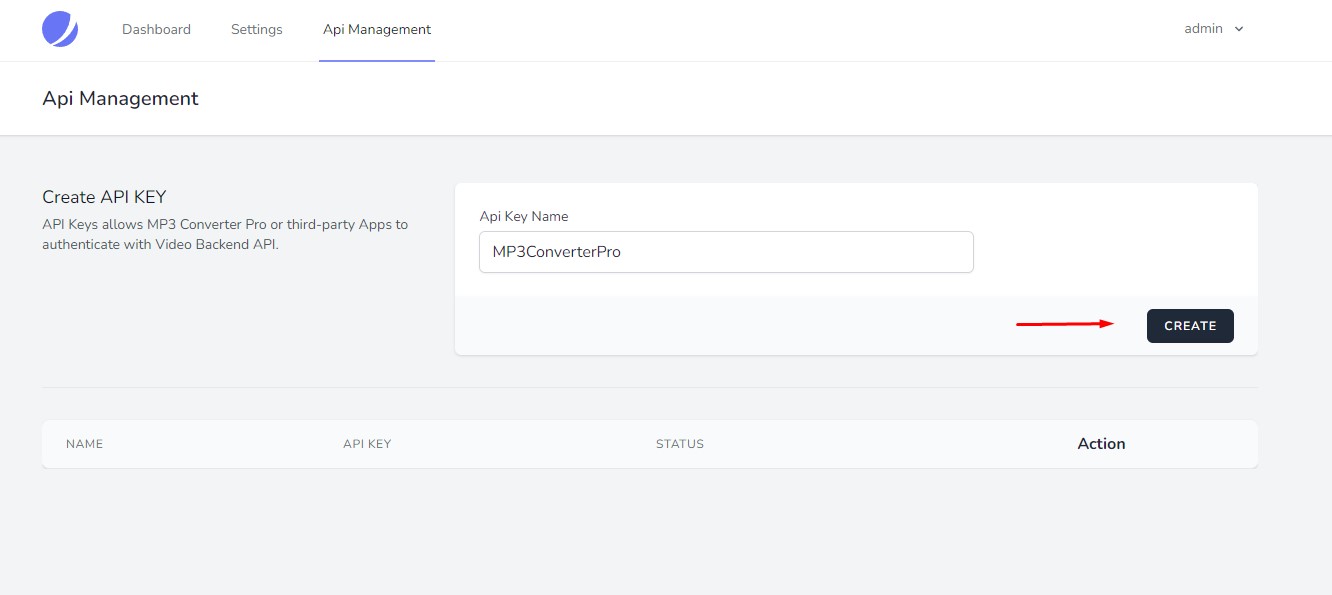The width and height of the screenshot is (1332, 595).
Task: Click the NAME column header
Action: pyautogui.click(x=84, y=444)
